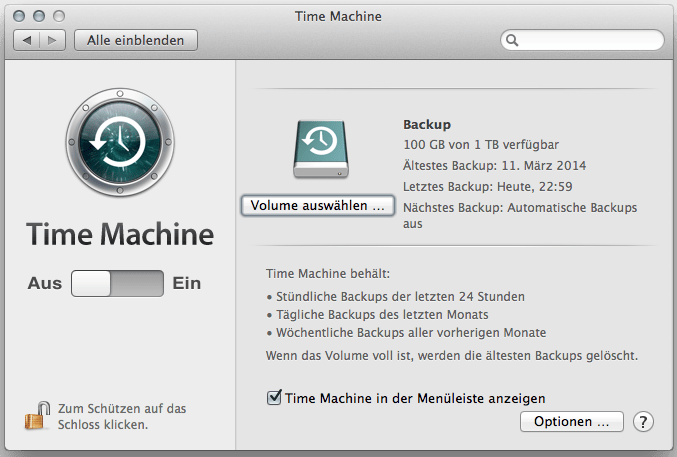The image size is (677, 457).
Task: Toggle the Time Machine Aus/Ein switch
Action: tap(117, 283)
